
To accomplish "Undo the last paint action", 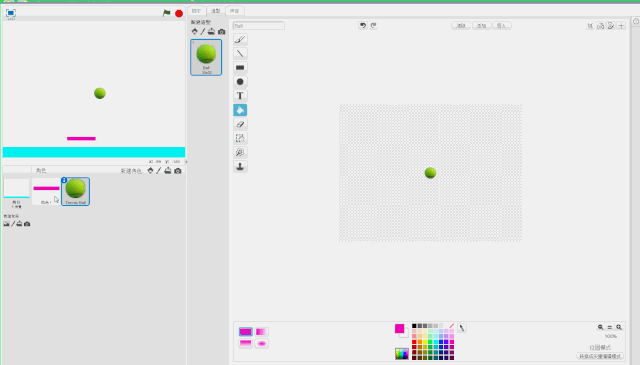I will pyautogui.click(x=362, y=25).
